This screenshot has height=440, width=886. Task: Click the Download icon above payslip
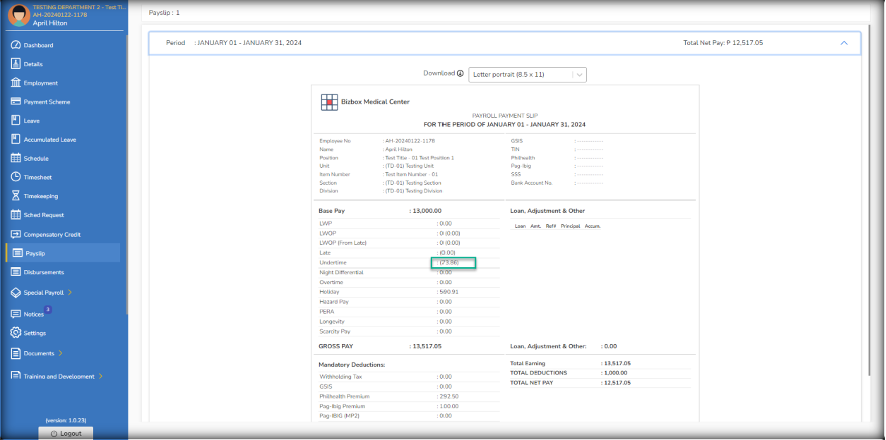(460, 74)
